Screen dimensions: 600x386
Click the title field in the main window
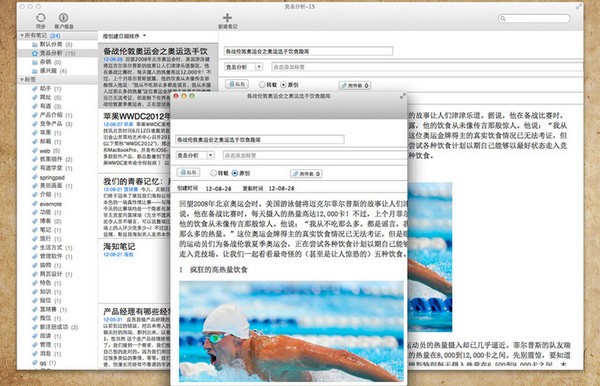pos(308,51)
